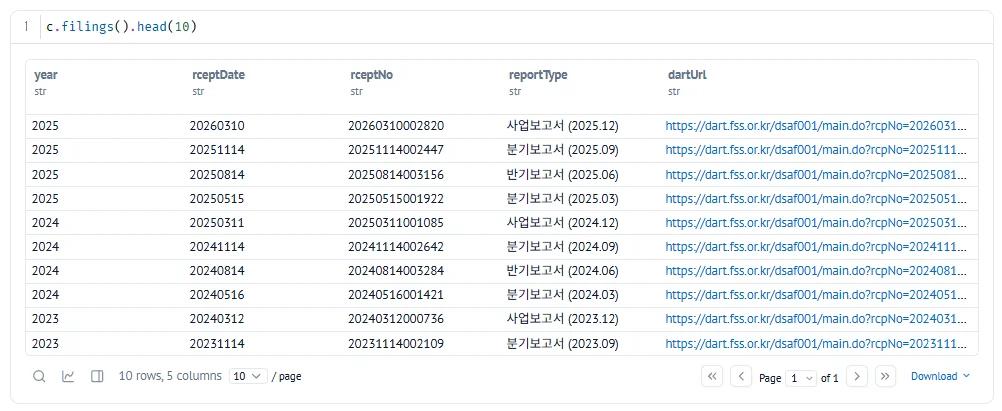Select rceptDate cell 20251114
Image resolution: width=1002 pixels, height=411 pixels.
click(x=217, y=150)
